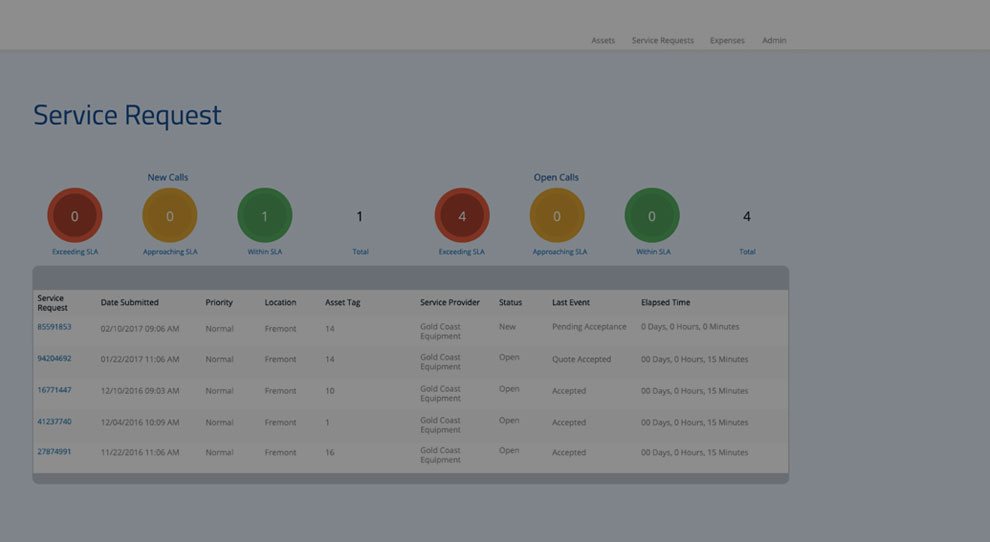
Task: Open service request 85591853
Action: 54,327
